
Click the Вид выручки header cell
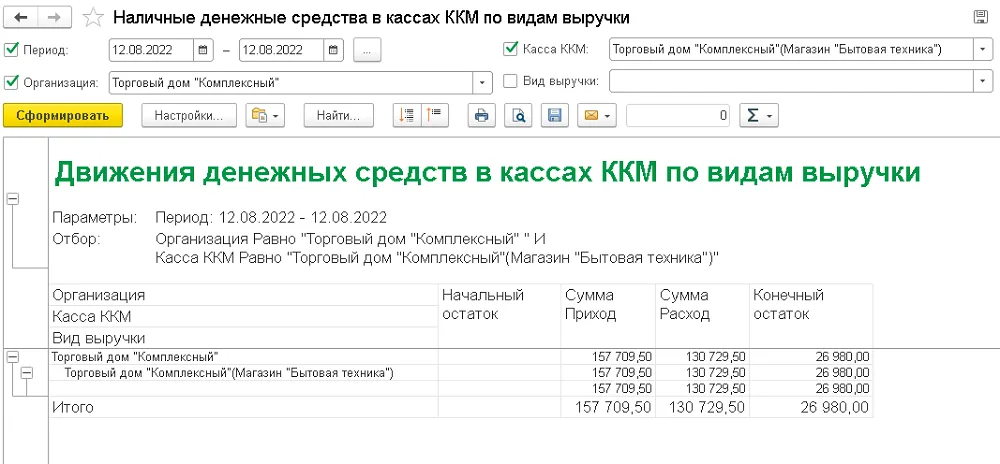click(x=244, y=338)
